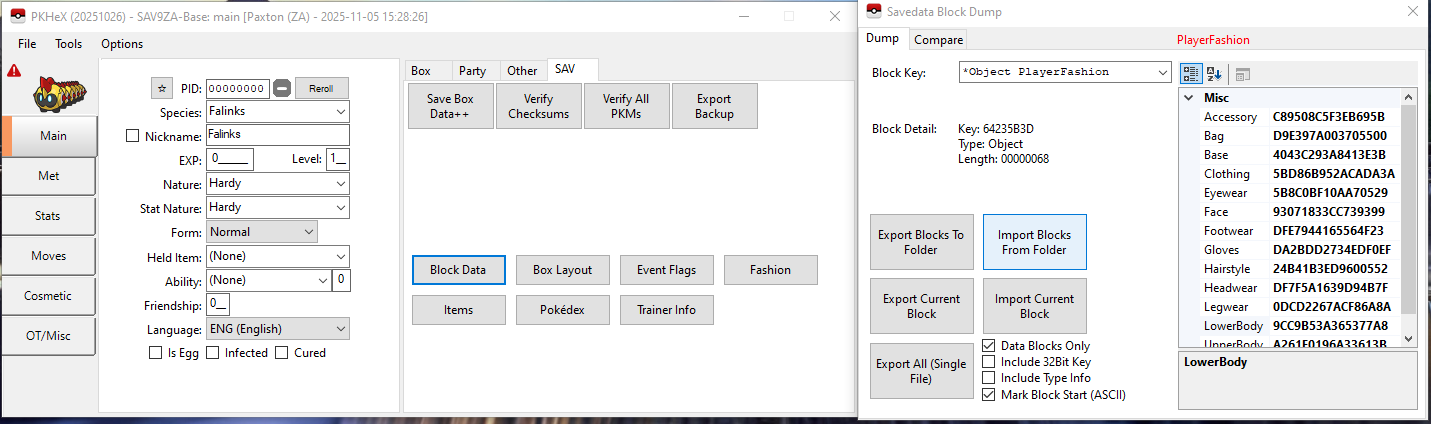This screenshot has height=424, width=1431.
Task: Select the Dump tab
Action: coord(882,39)
